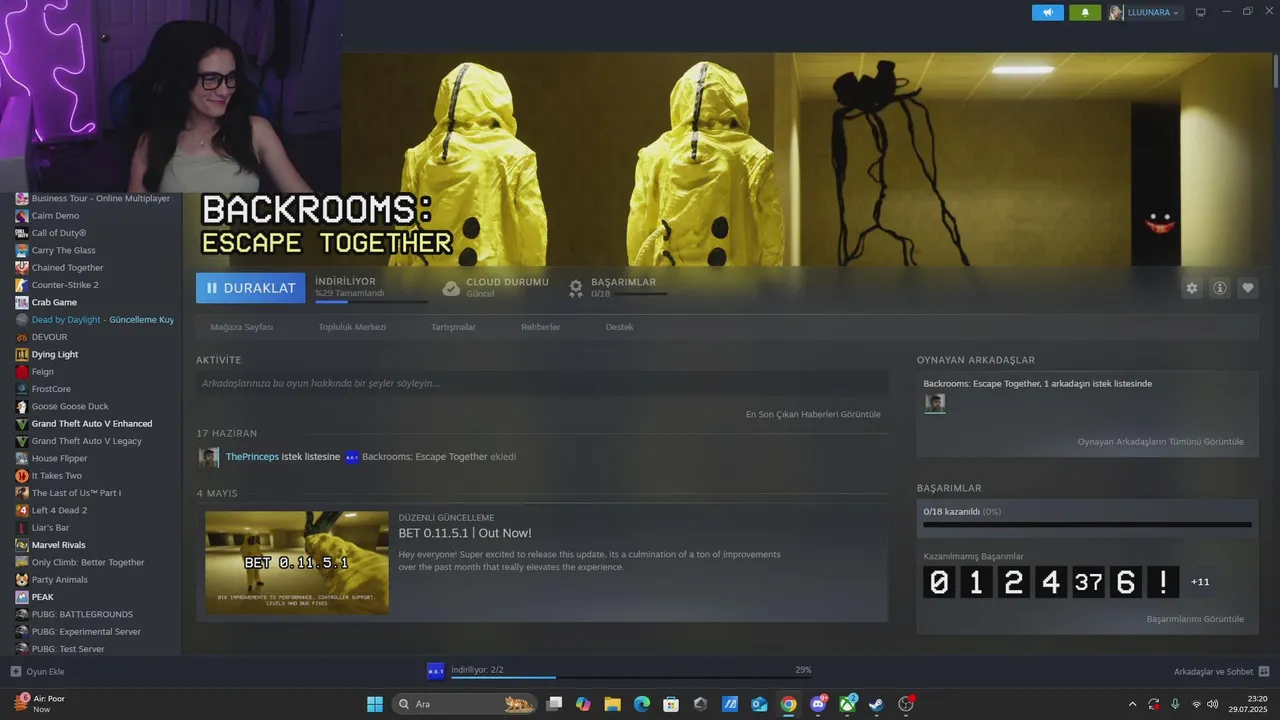The height and width of the screenshot is (720, 1280).
Task: Click En Son Çıkan Haberleri Görüntüle link
Action: click(x=813, y=414)
